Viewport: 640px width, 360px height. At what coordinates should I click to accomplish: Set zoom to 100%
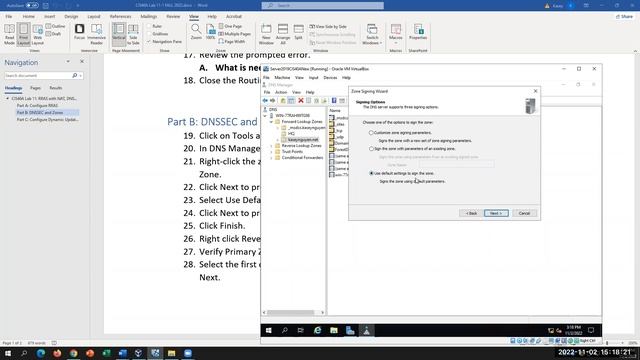(x=211, y=32)
